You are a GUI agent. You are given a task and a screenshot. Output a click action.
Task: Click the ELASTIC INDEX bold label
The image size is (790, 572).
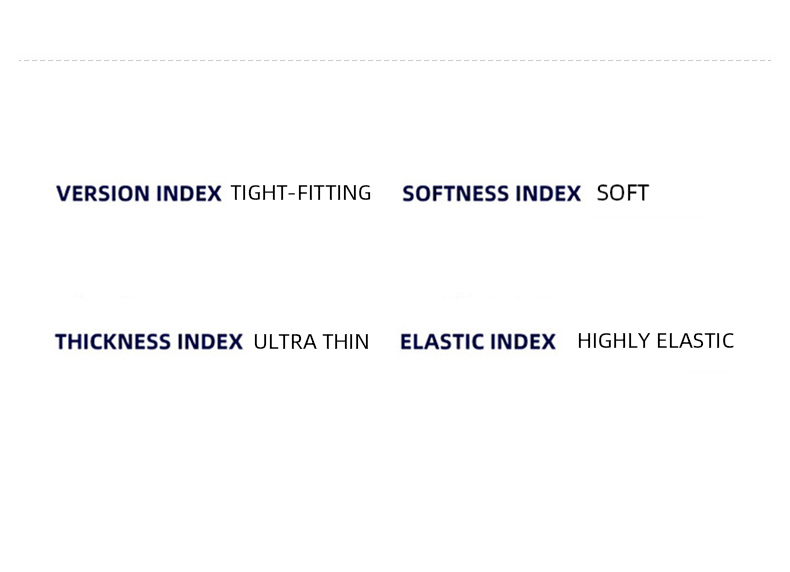(478, 342)
